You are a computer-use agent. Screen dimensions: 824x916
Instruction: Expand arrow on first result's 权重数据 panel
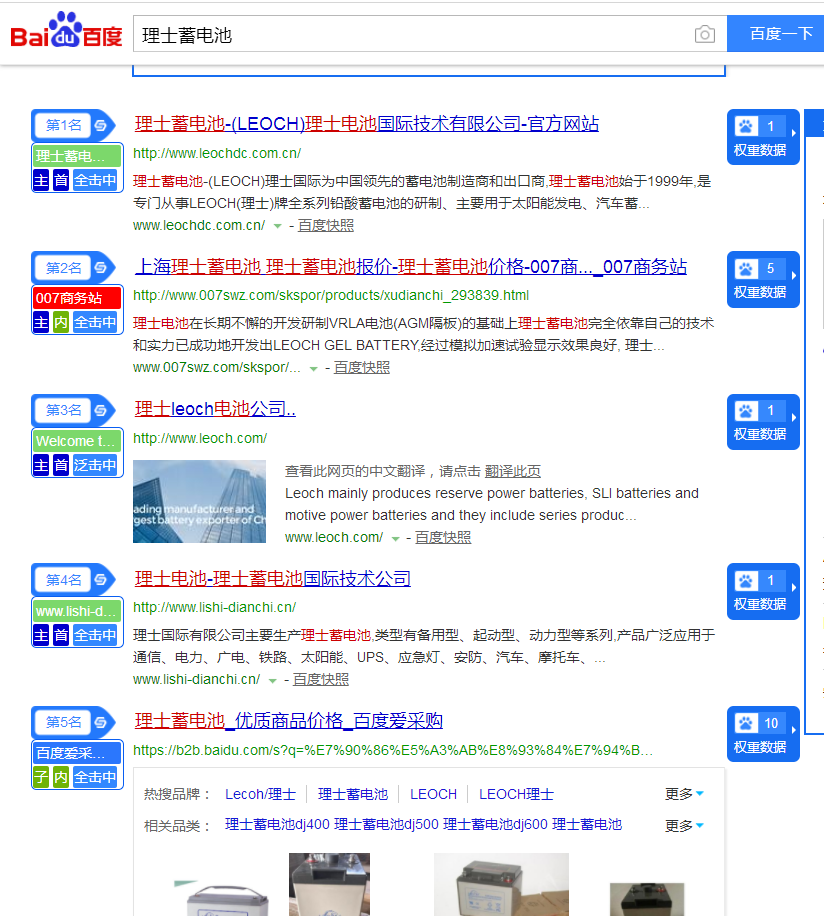click(x=794, y=133)
